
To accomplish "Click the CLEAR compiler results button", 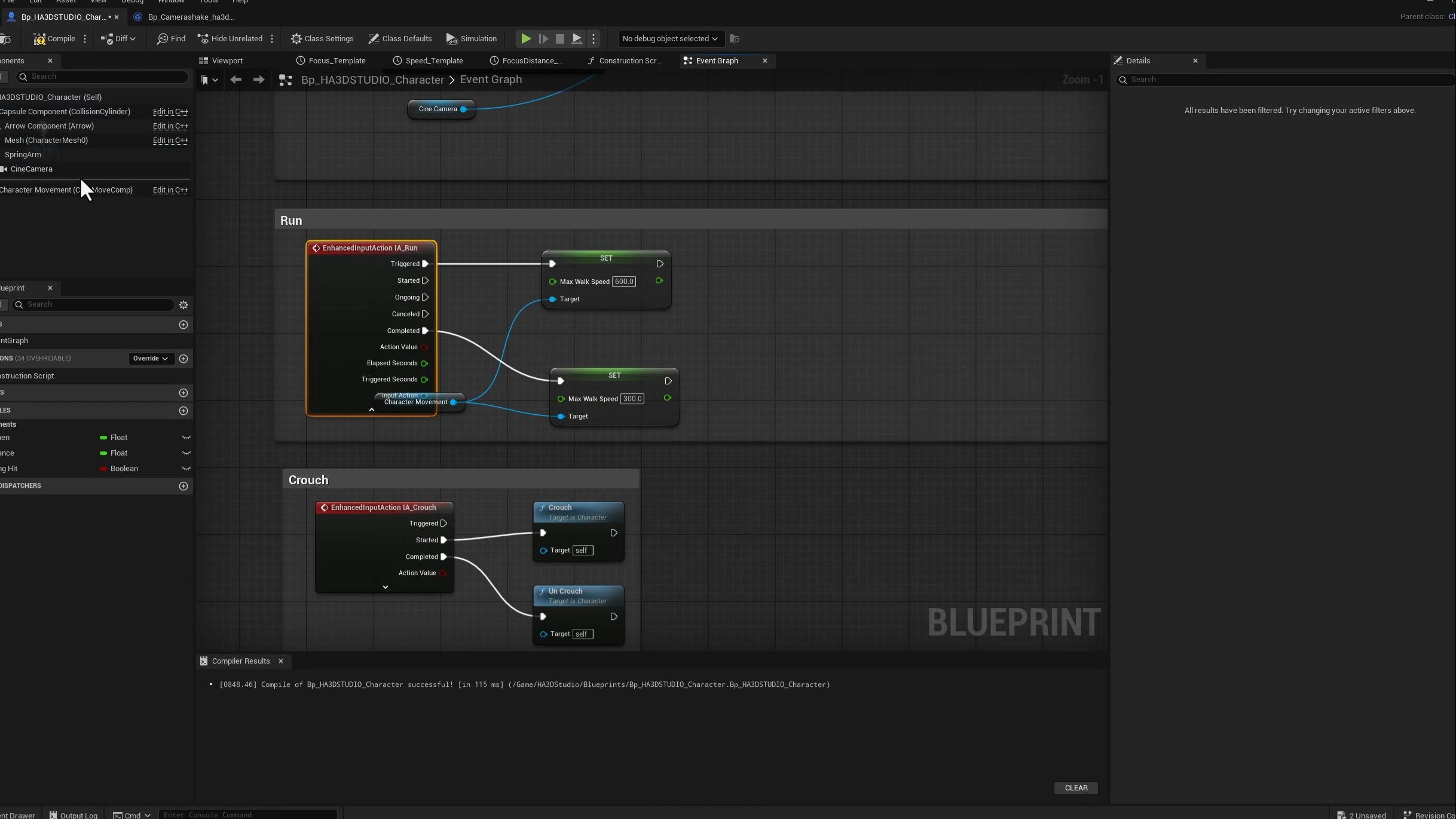I will point(1076,788).
